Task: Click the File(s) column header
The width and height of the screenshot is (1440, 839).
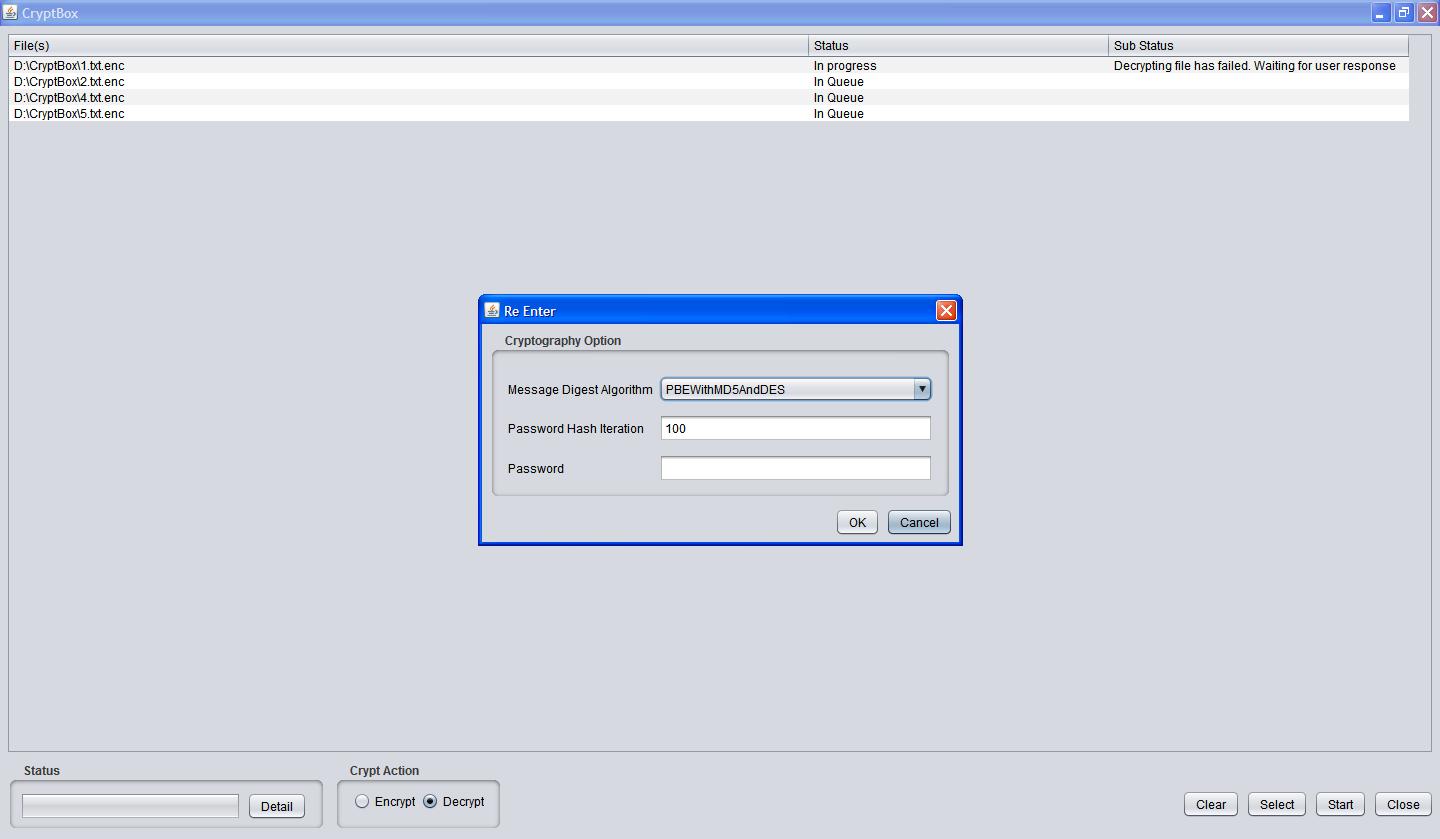Action: (x=409, y=46)
